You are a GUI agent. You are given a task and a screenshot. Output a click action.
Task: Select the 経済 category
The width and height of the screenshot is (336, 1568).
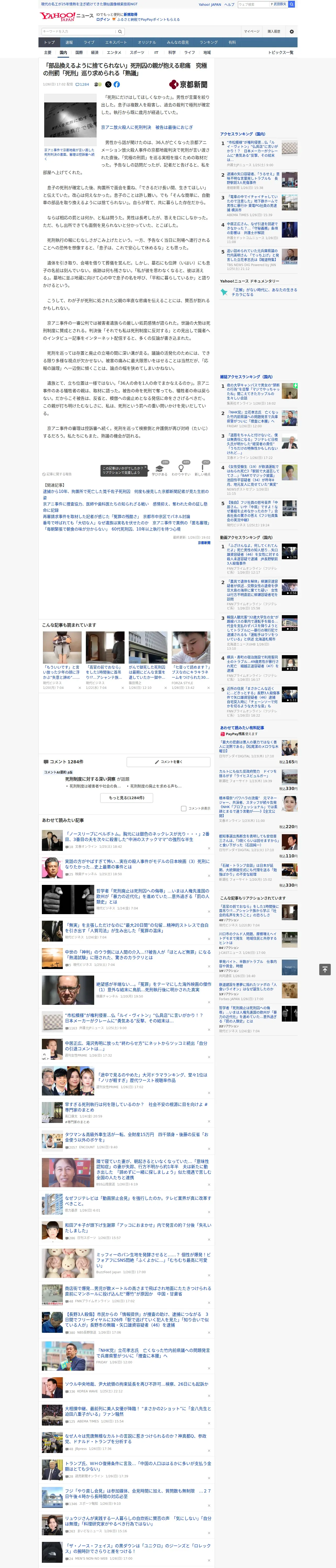point(94,52)
